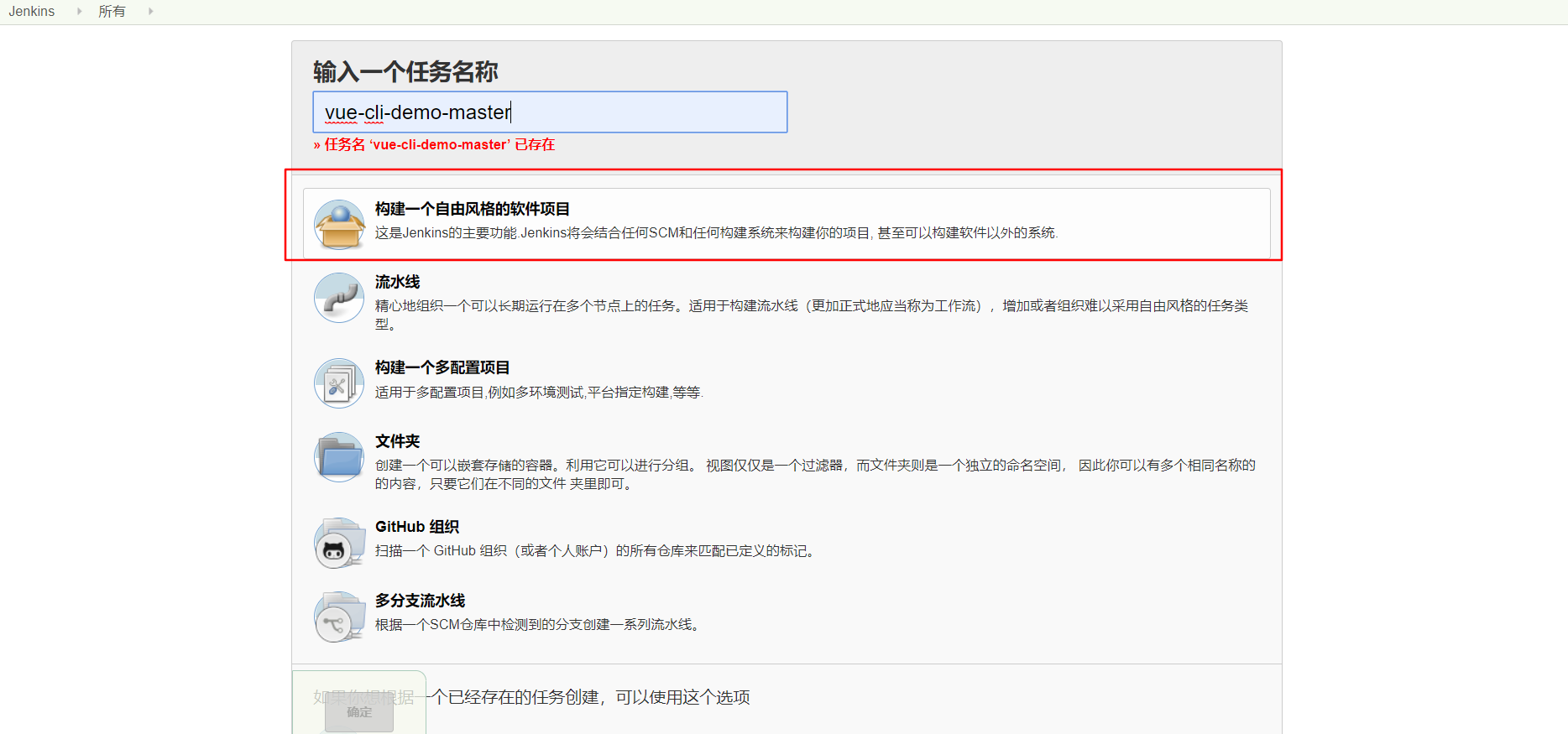The image size is (1568, 734).
Task: Click the Folder (文件夹) icon
Action: 339,457
